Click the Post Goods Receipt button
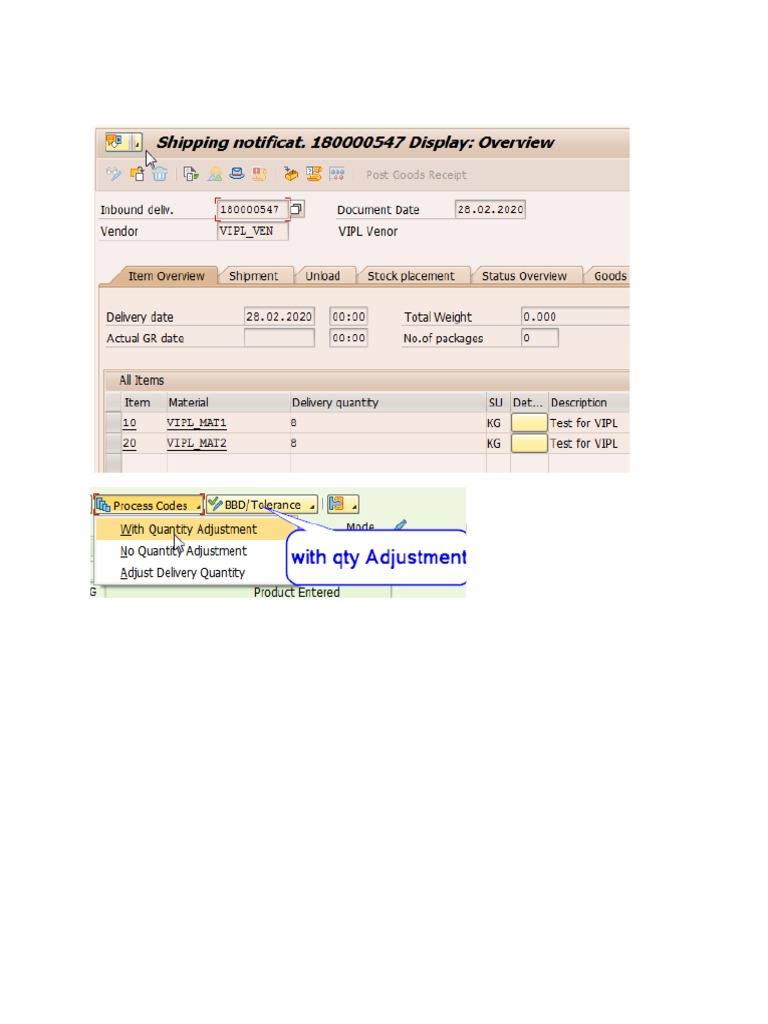The width and height of the screenshot is (768, 1024). point(416,175)
